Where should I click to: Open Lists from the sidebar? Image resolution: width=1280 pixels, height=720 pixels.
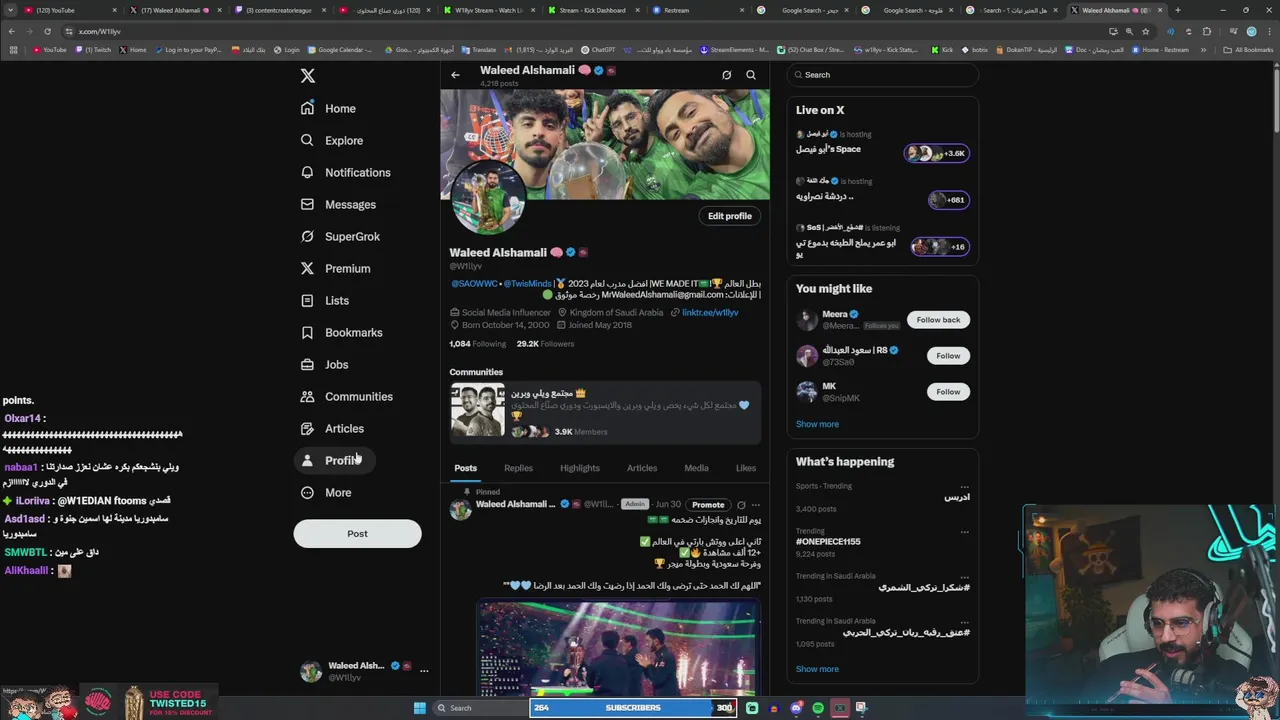click(324, 300)
